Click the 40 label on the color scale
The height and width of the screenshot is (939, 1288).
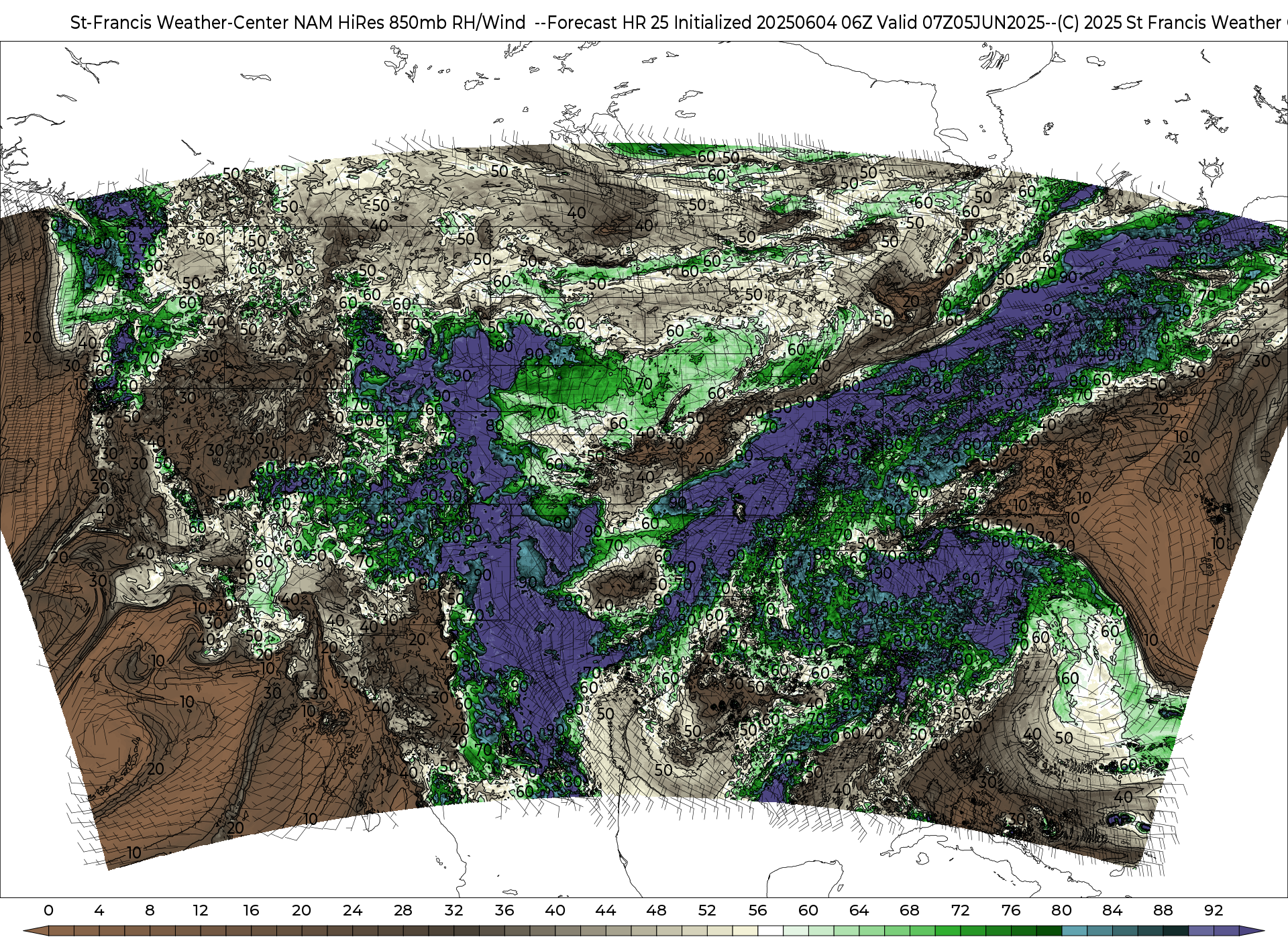[x=555, y=910]
